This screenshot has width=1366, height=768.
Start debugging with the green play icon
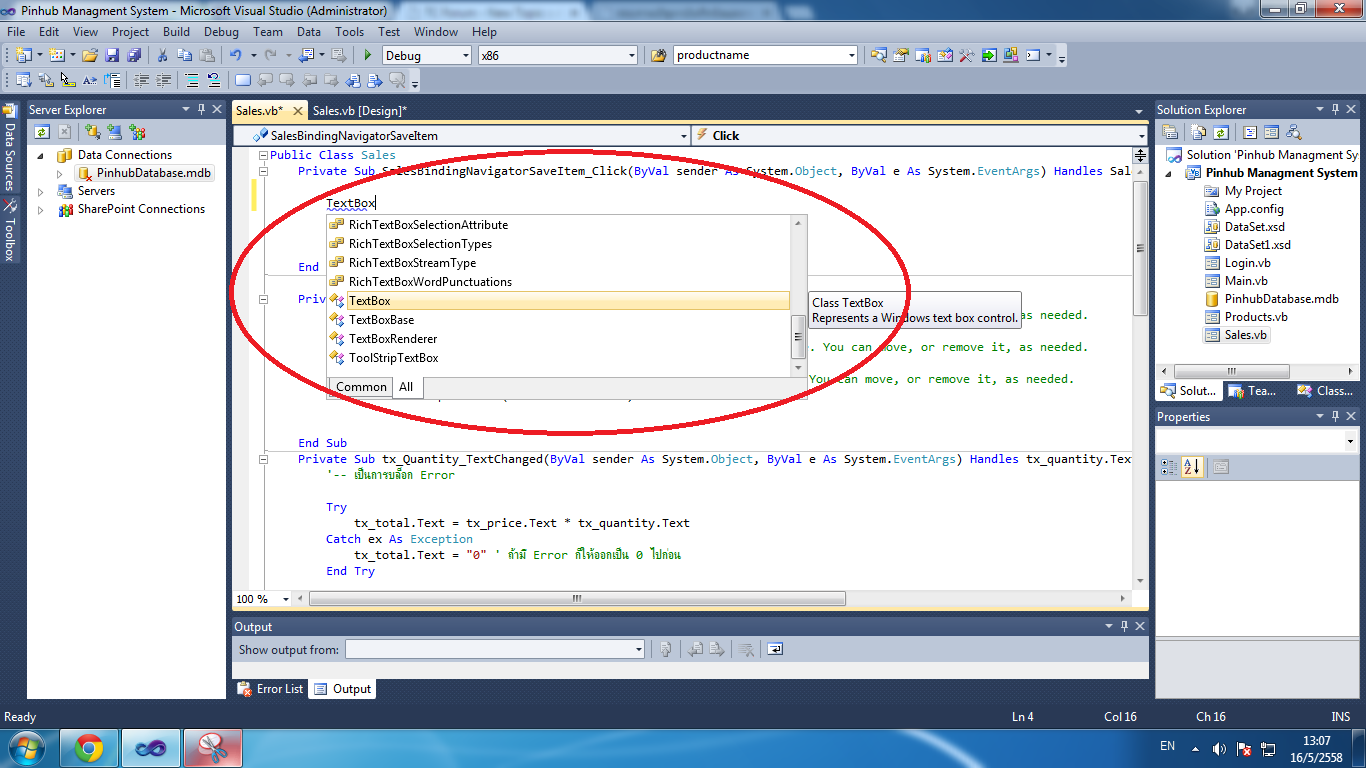point(368,55)
